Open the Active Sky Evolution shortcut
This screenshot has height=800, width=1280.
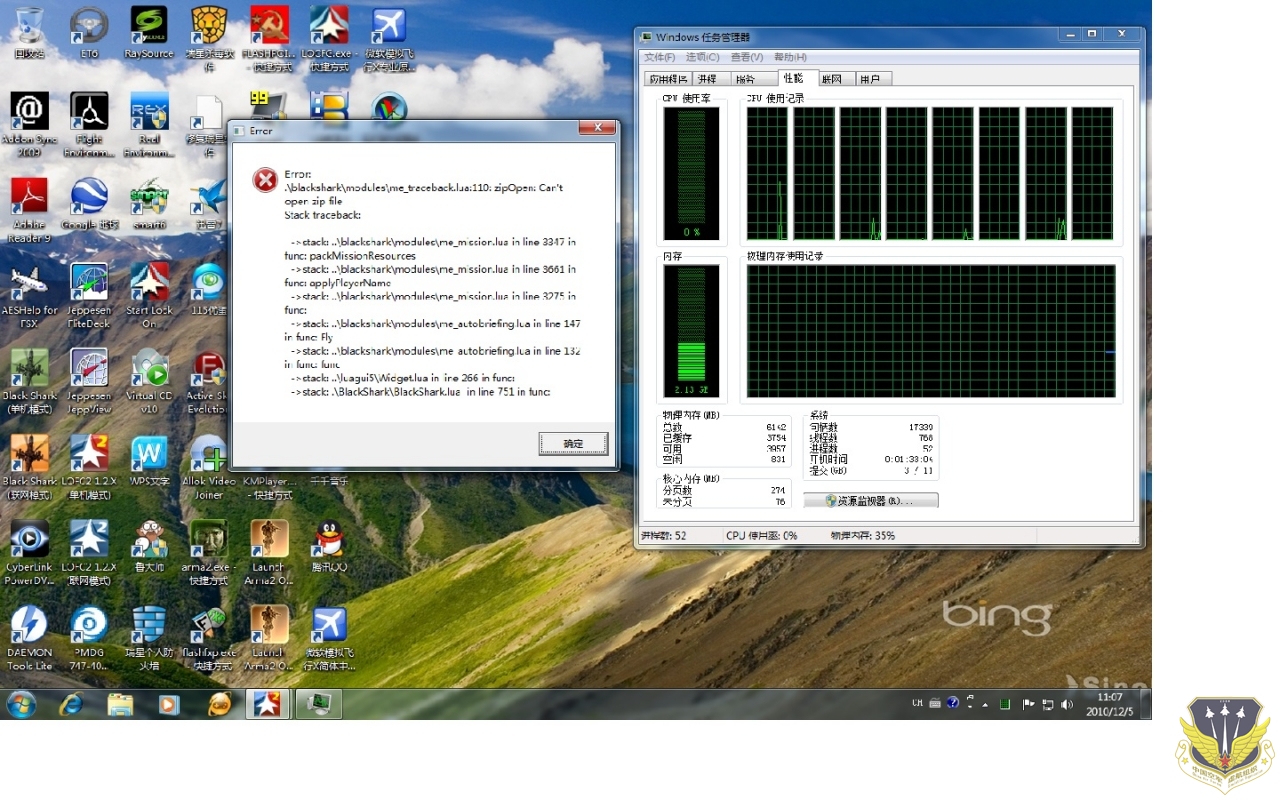point(209,380)
